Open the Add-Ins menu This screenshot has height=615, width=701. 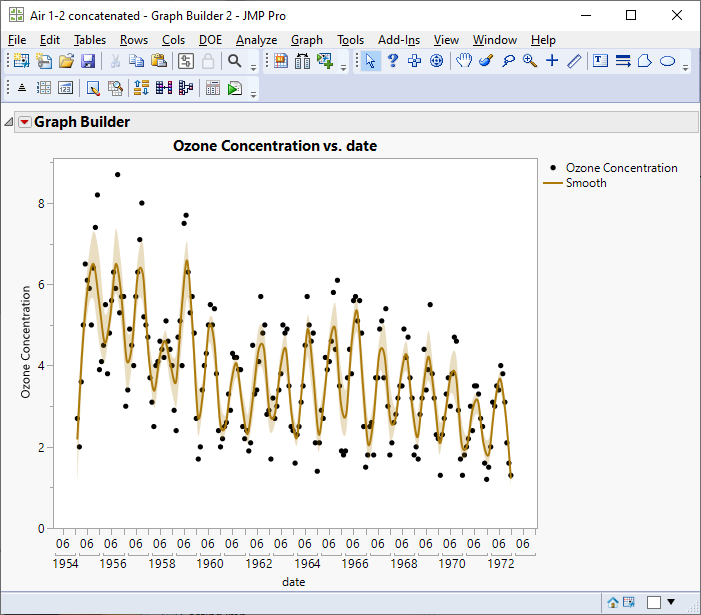pos(399,40)
